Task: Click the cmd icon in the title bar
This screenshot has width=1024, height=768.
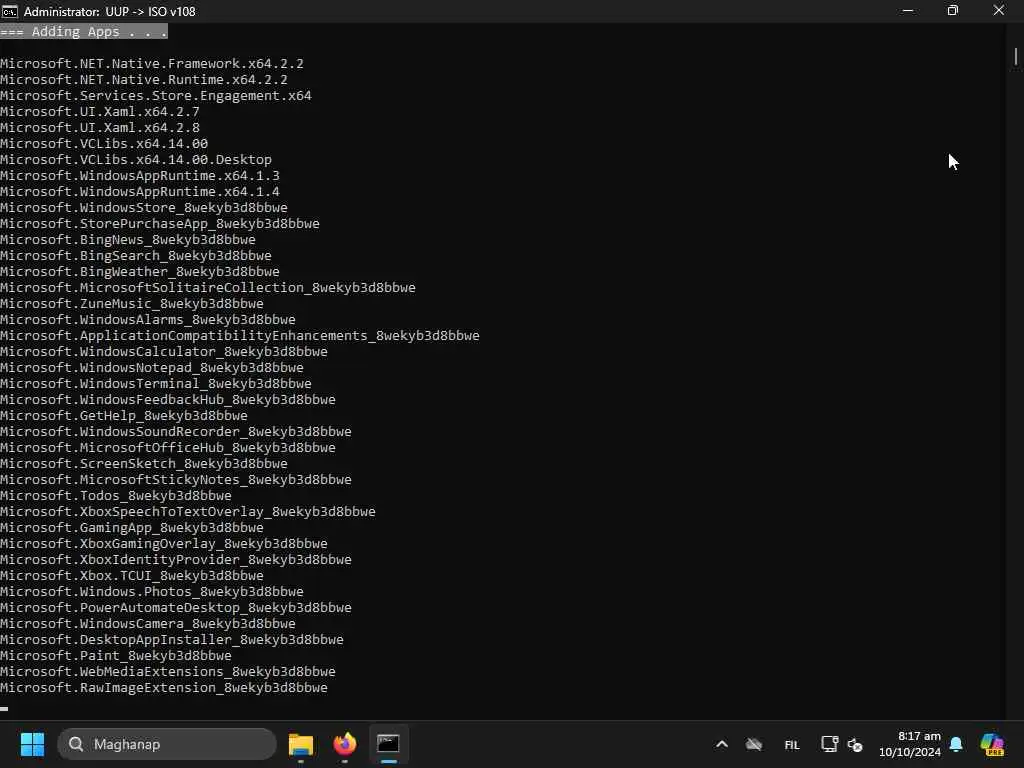Action: coord(9,11)
